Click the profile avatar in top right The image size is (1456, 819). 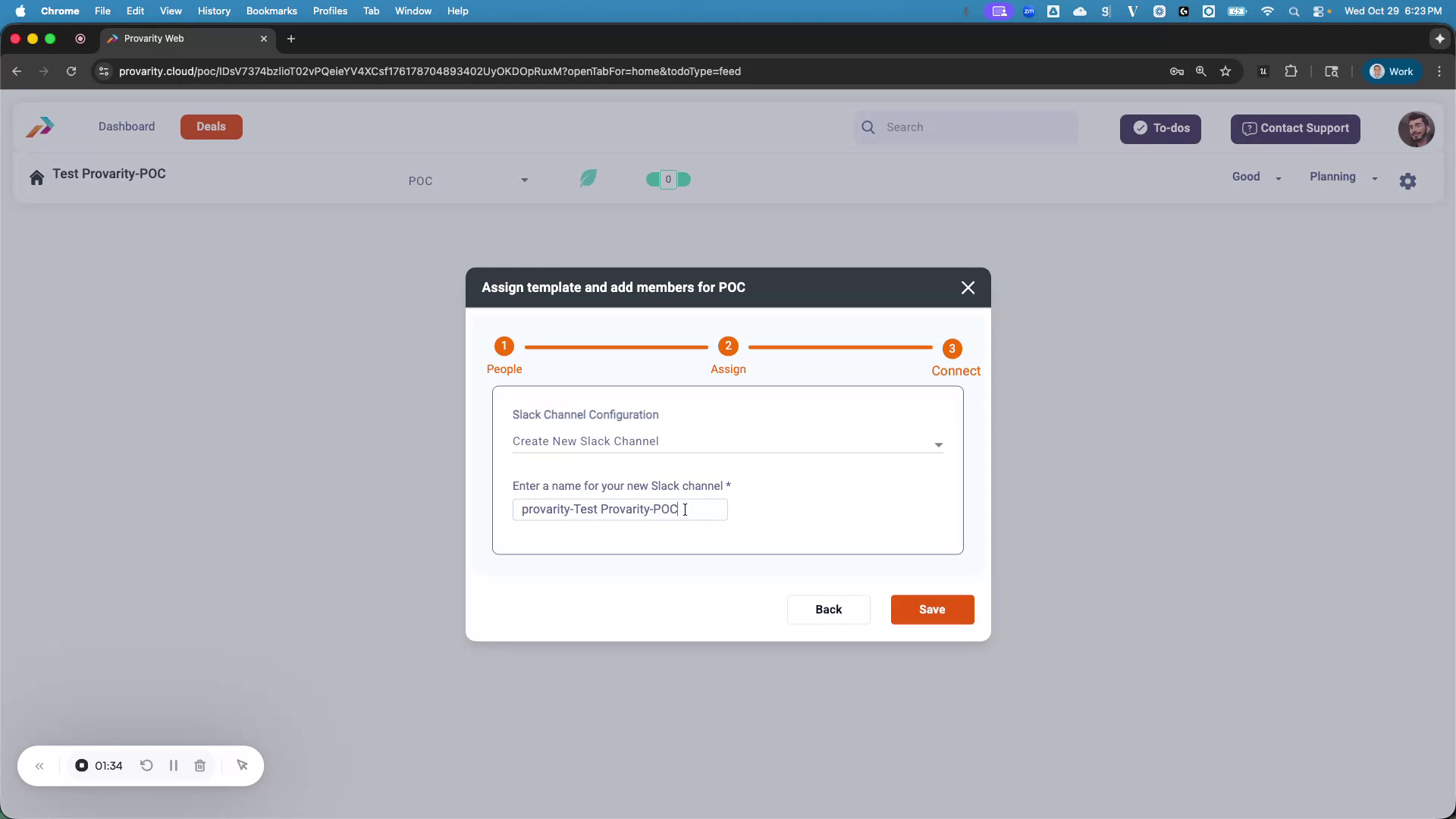(x=1415, y=129)
